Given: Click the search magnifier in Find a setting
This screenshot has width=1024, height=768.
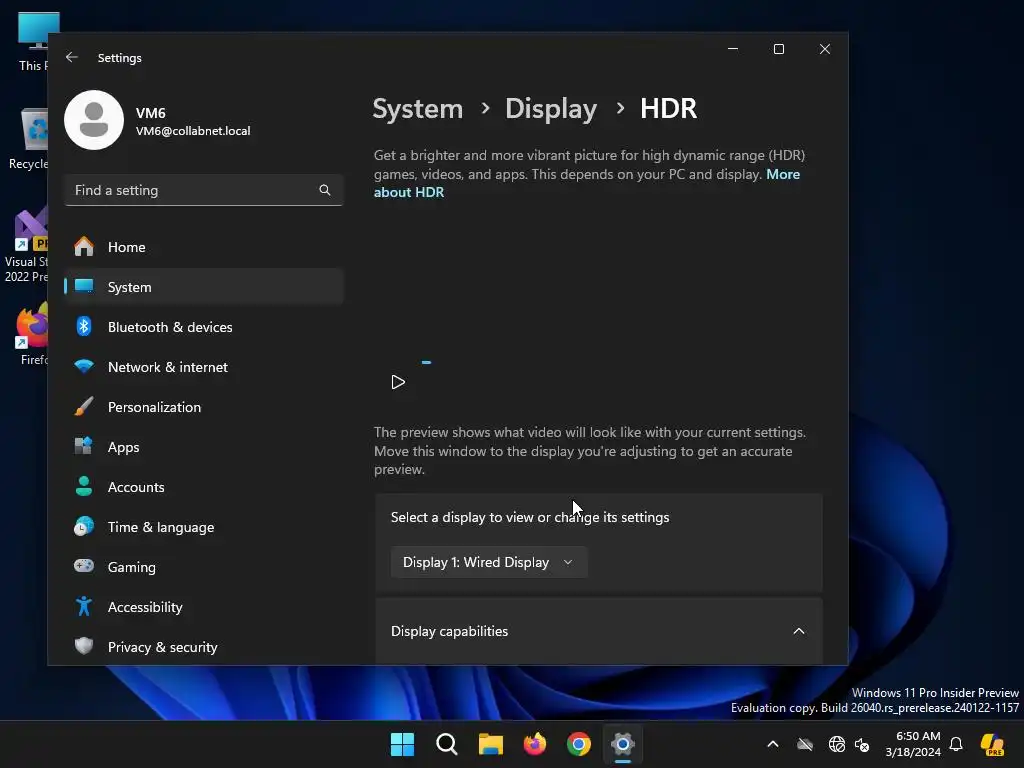Looking at the screenshot, I should (325, 190).
